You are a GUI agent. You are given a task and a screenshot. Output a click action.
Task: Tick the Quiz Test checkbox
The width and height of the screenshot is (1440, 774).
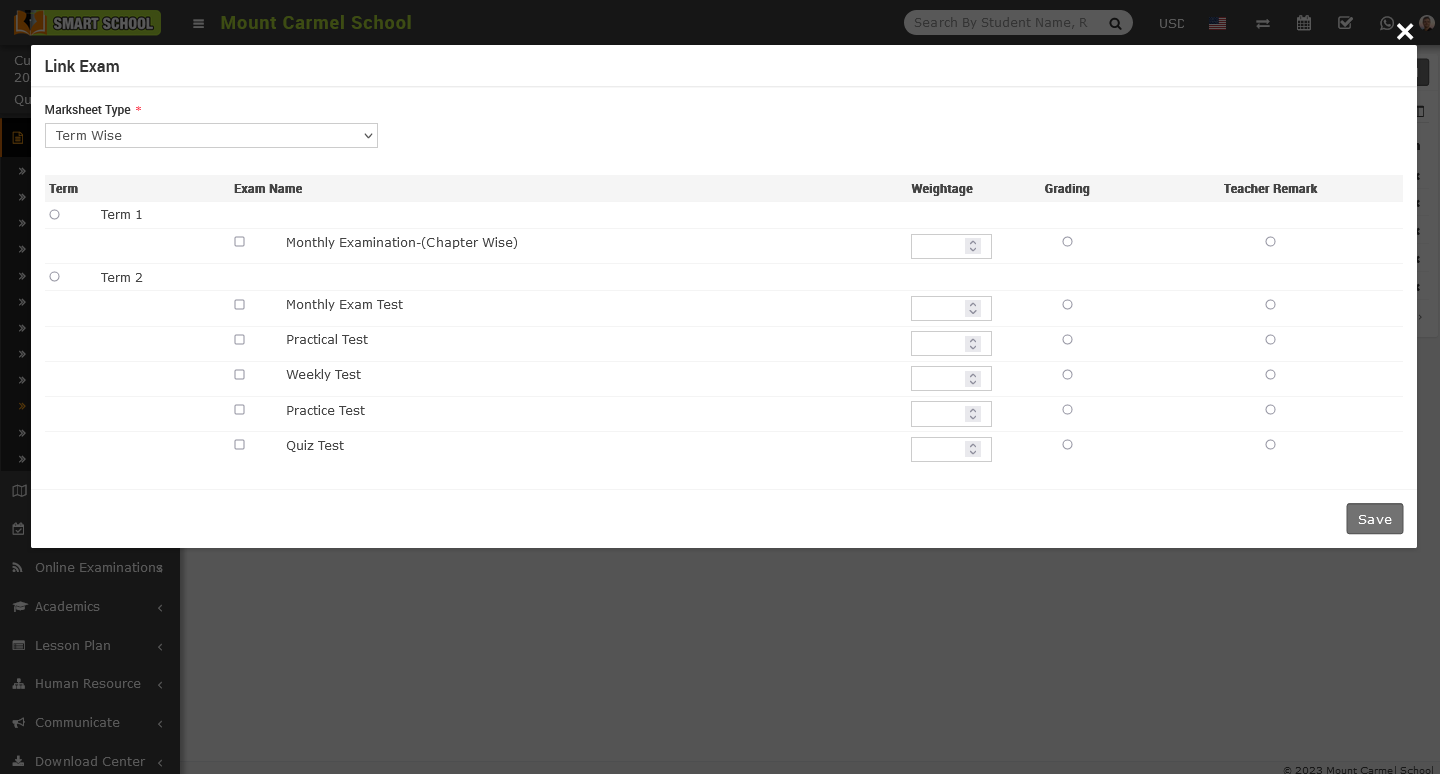[x=239, y=445]
